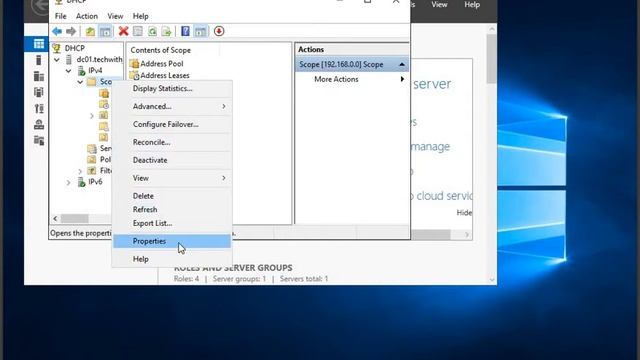Screen dimensions: 640x360
Task: Open Advanced... submenu in context menu
Action: click(x=172, y=107)
